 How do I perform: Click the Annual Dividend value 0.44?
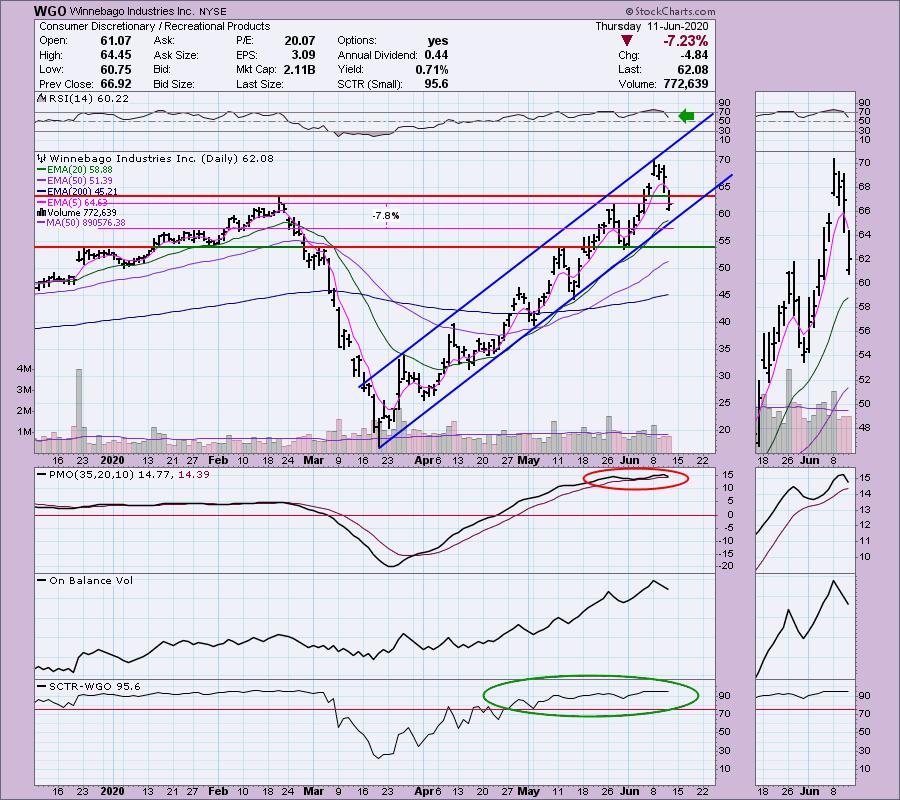tap(436, 55)
